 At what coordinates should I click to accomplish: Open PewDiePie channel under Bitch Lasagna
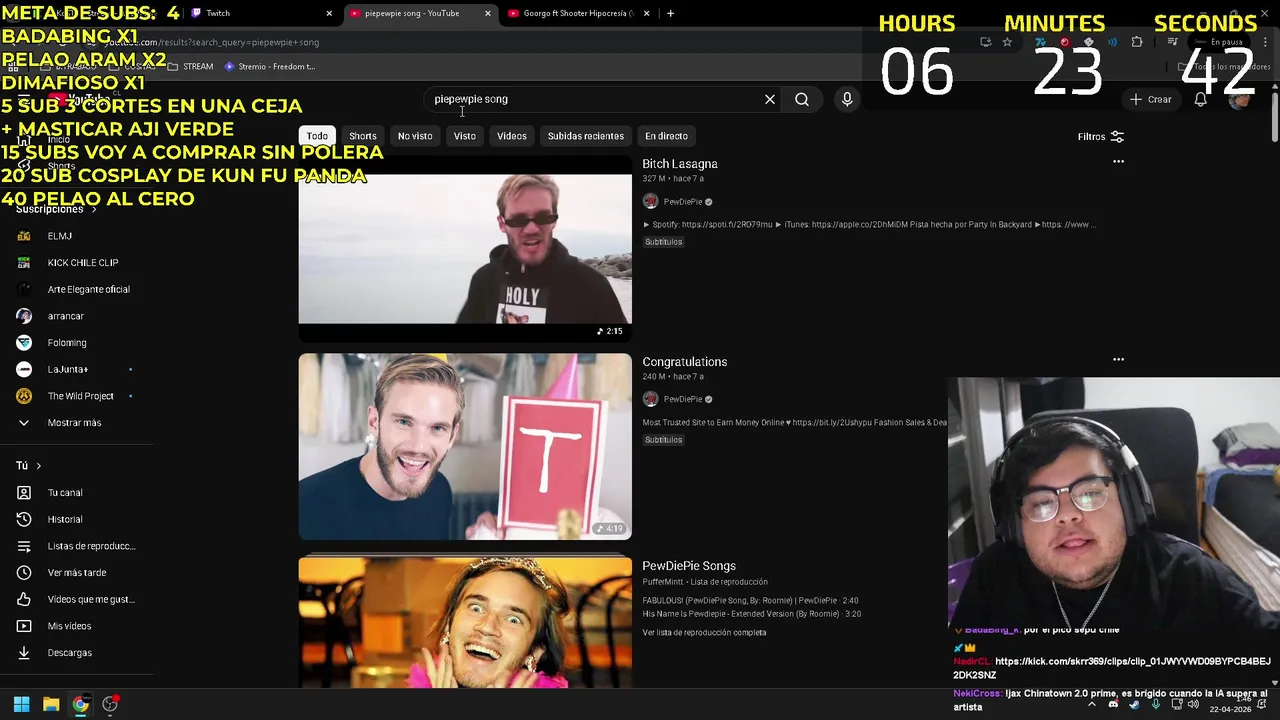coord(683,202)
